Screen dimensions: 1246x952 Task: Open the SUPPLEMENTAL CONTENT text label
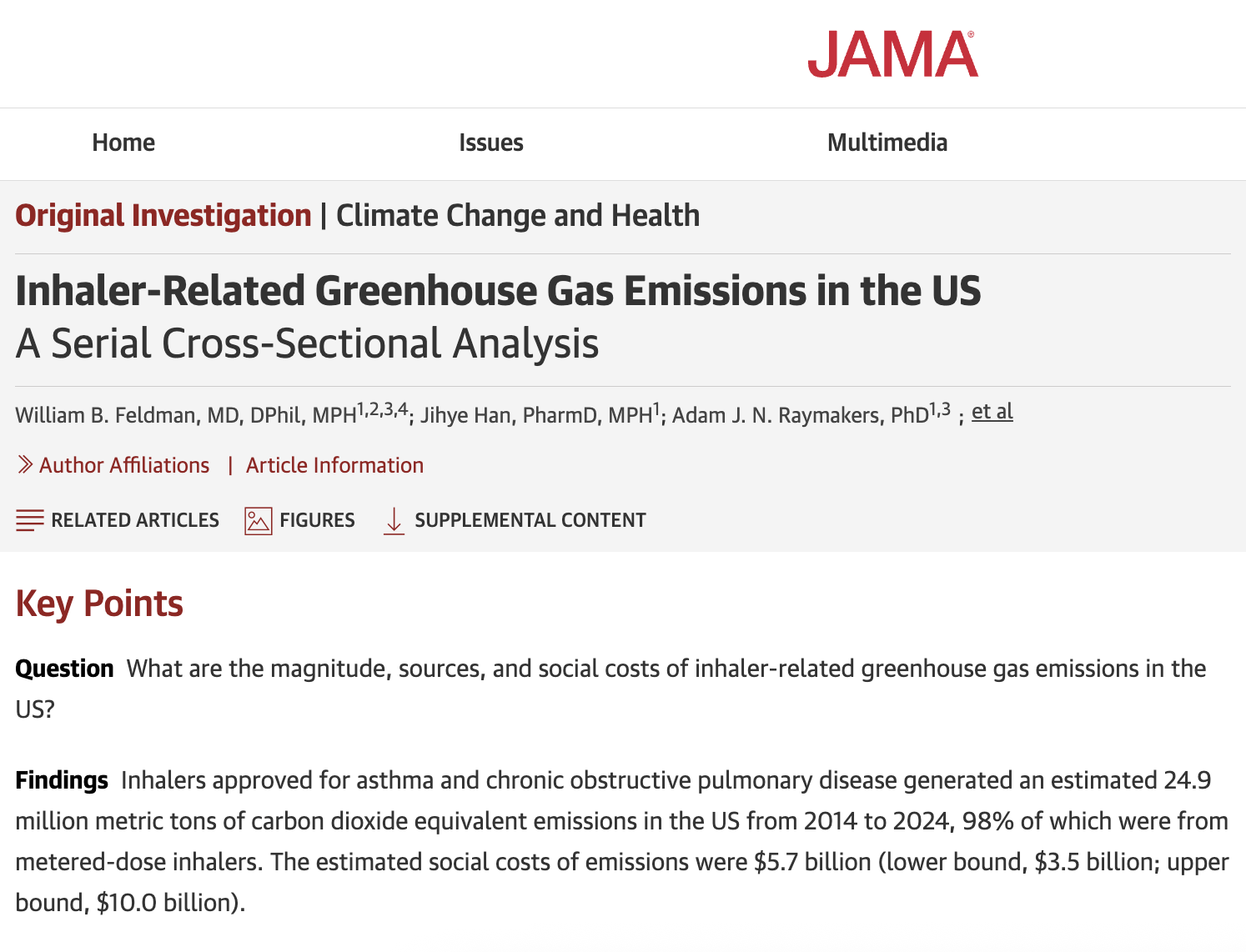point(530,520)
